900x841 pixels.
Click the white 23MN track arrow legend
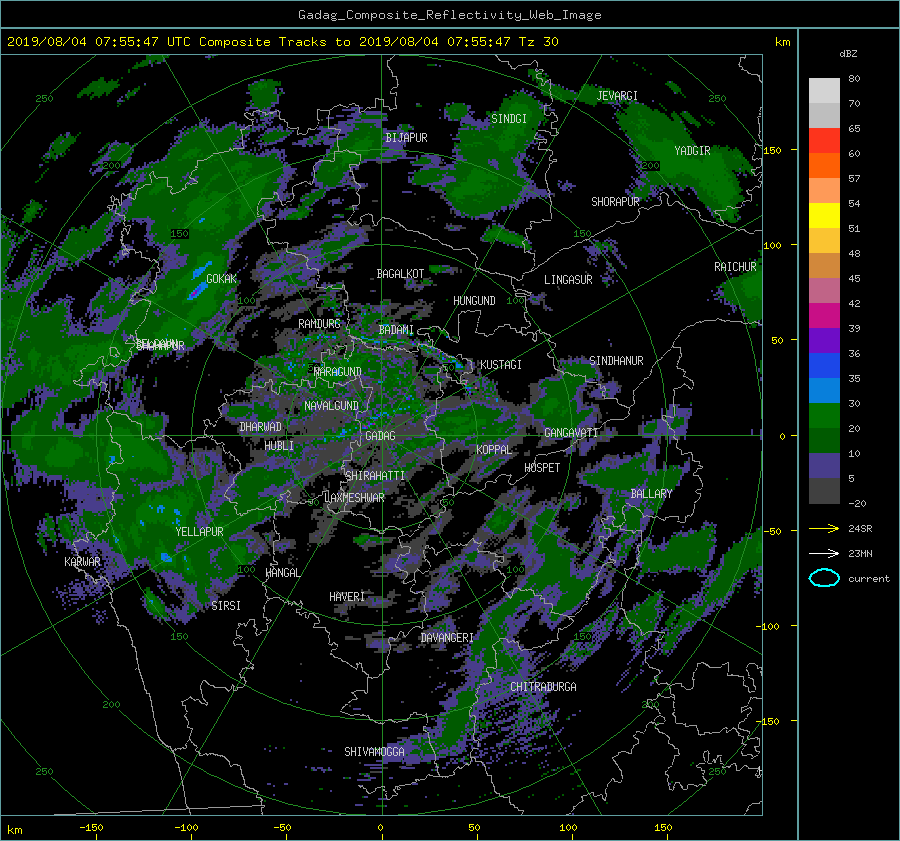click(x=824, y=553)
